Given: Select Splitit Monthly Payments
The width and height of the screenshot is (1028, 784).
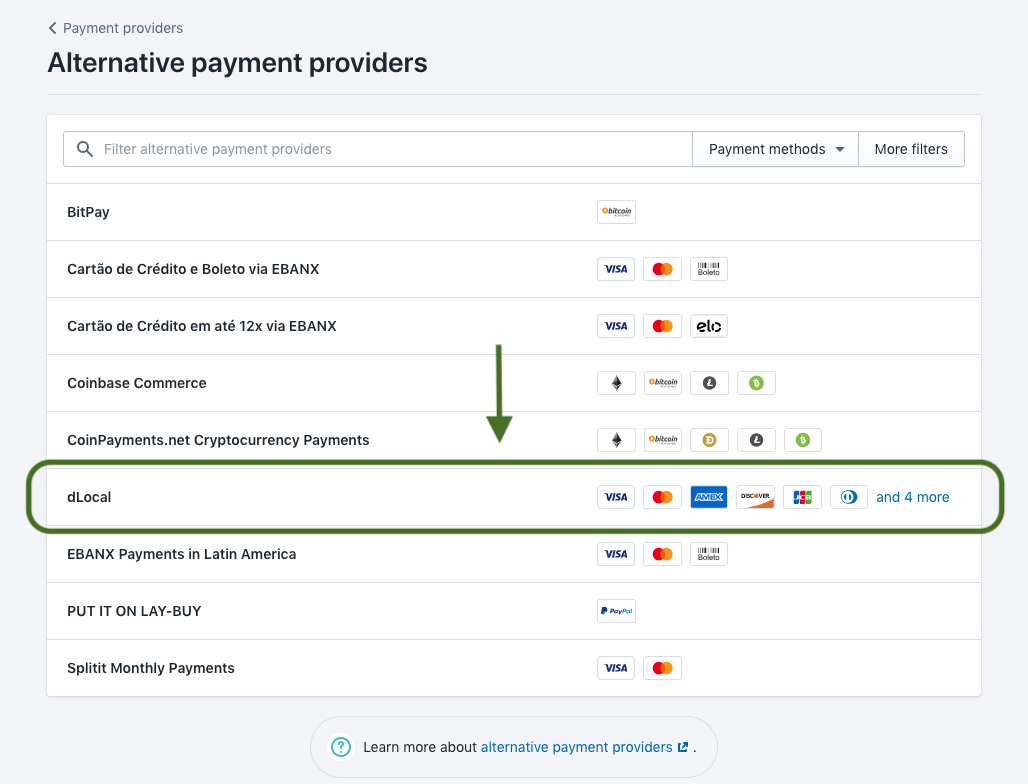Looking at the screenshot, I should tap(514, 668).
